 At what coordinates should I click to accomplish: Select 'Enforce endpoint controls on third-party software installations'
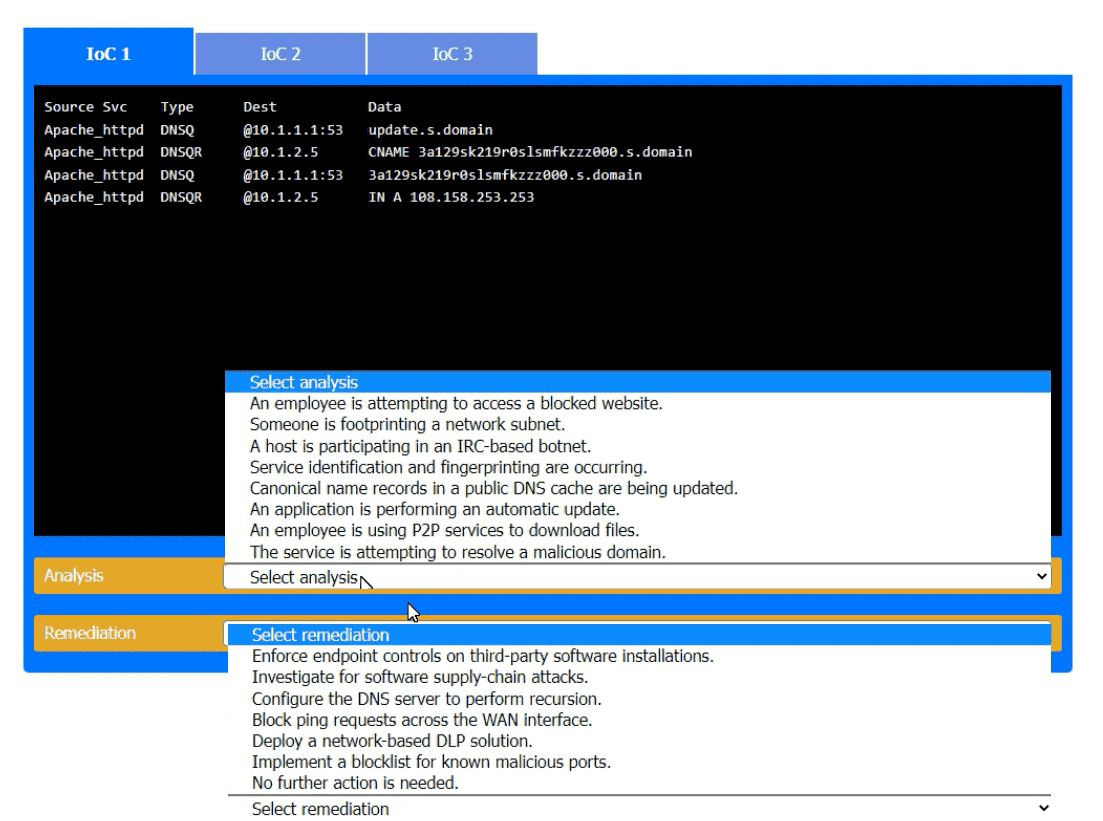click(x=482, y=656)
